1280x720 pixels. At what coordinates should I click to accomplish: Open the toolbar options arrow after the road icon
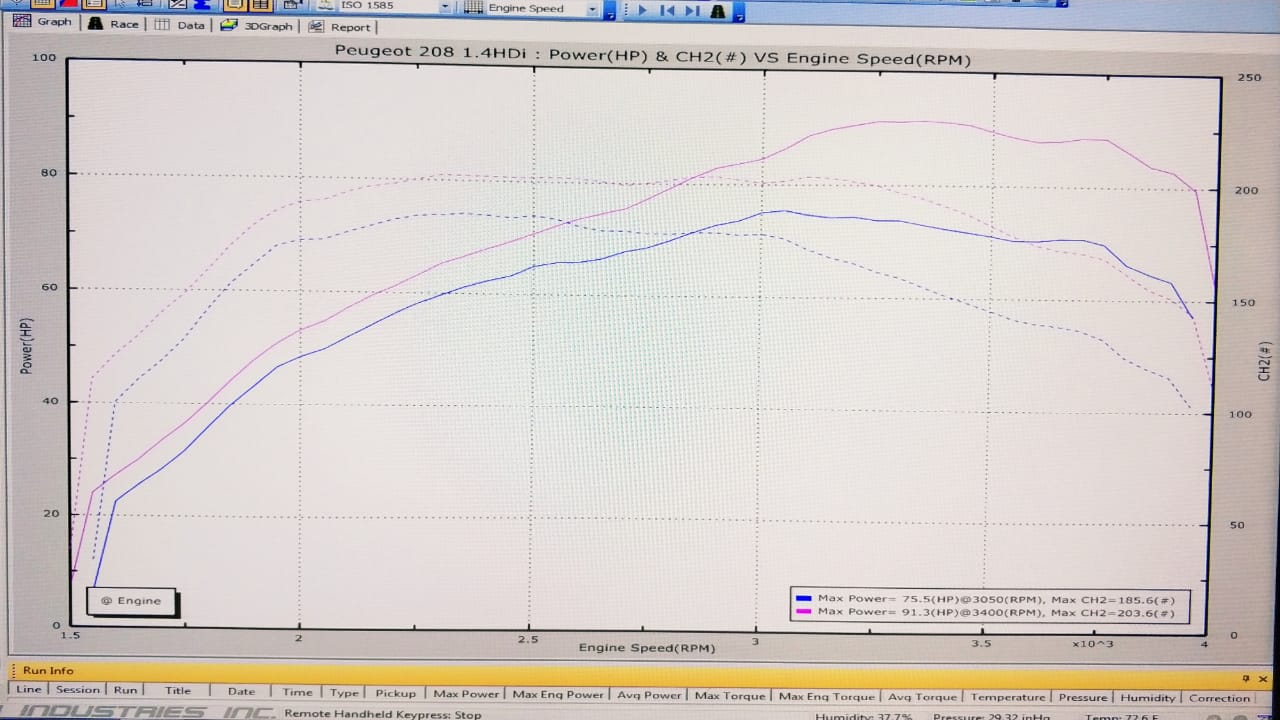tap(737, 12)
